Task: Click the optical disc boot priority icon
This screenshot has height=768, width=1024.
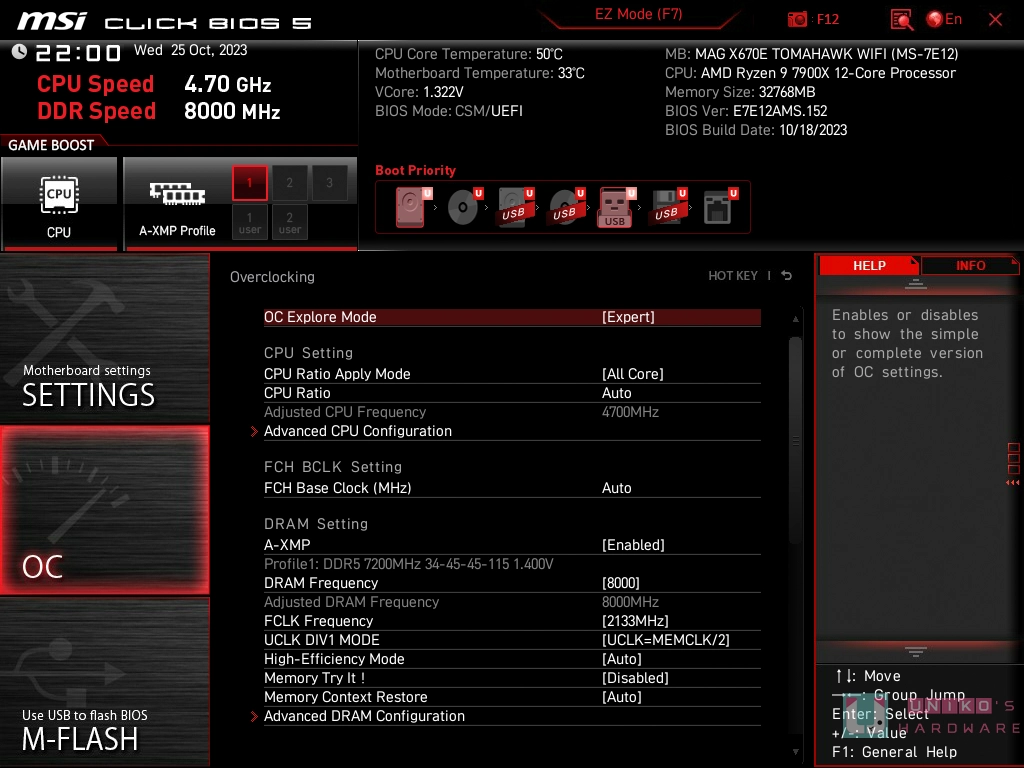Action: (x=464, y=207)
